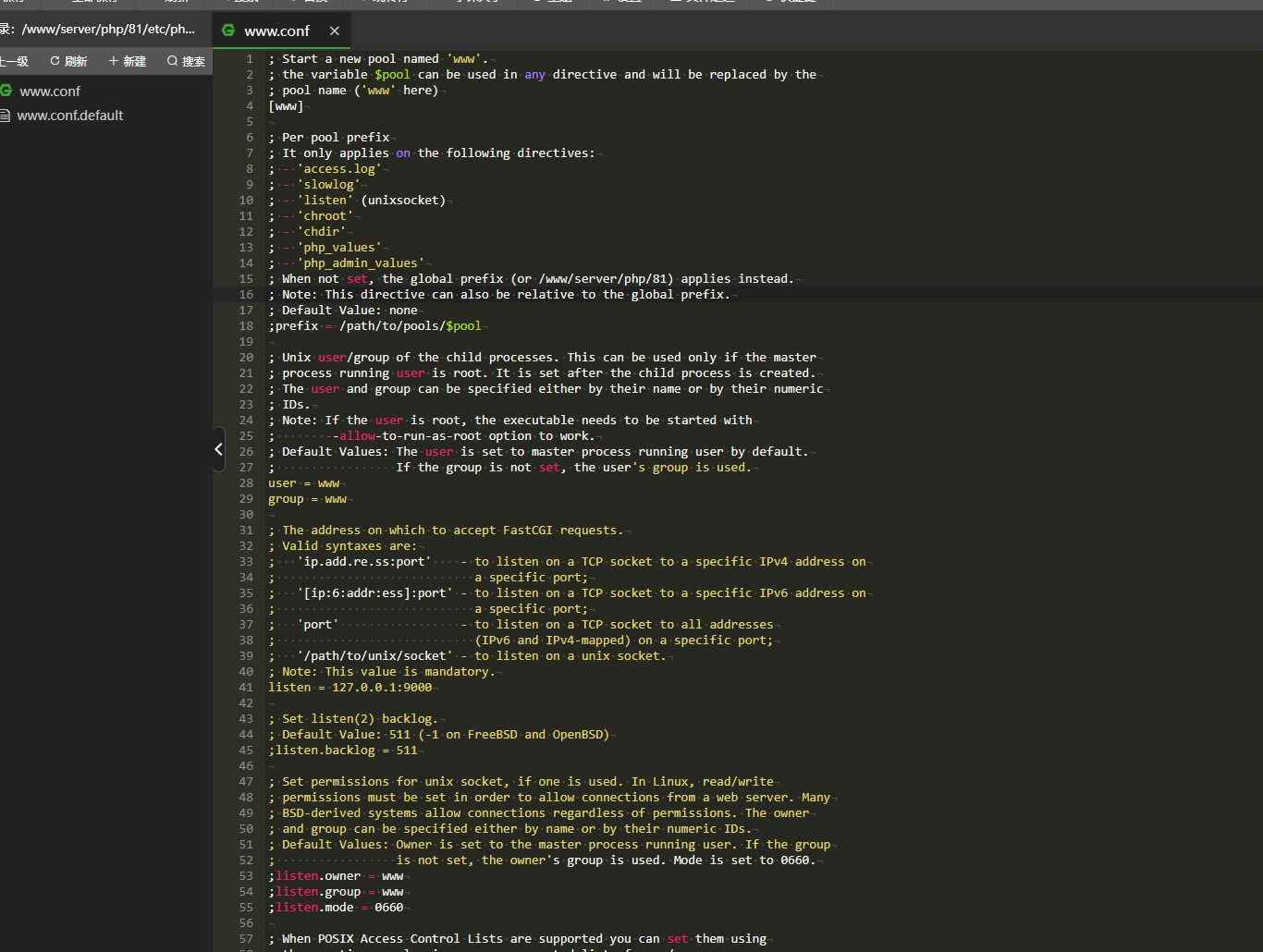Viewport: 1263px width, 952px height.
Task: Click the line ';listen.group = www'
Action: pyautogui.click(x=337, y=892)
